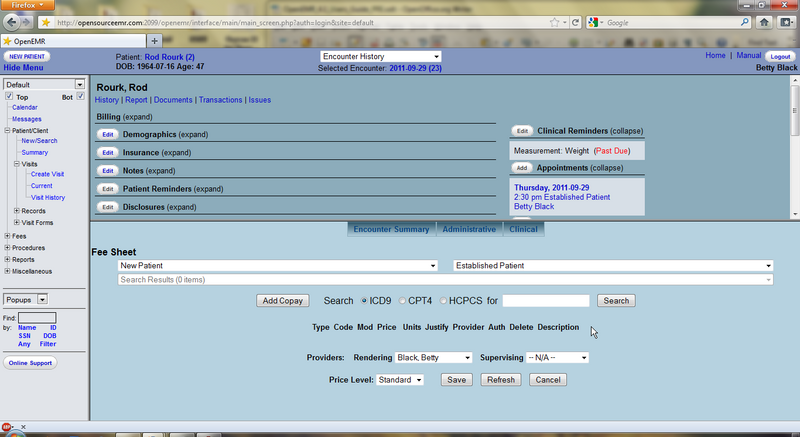Click the Add icon beside Appointments
The height and width of the screenshot is (437, 800).
pyautogui.click(x=521, y=168)
